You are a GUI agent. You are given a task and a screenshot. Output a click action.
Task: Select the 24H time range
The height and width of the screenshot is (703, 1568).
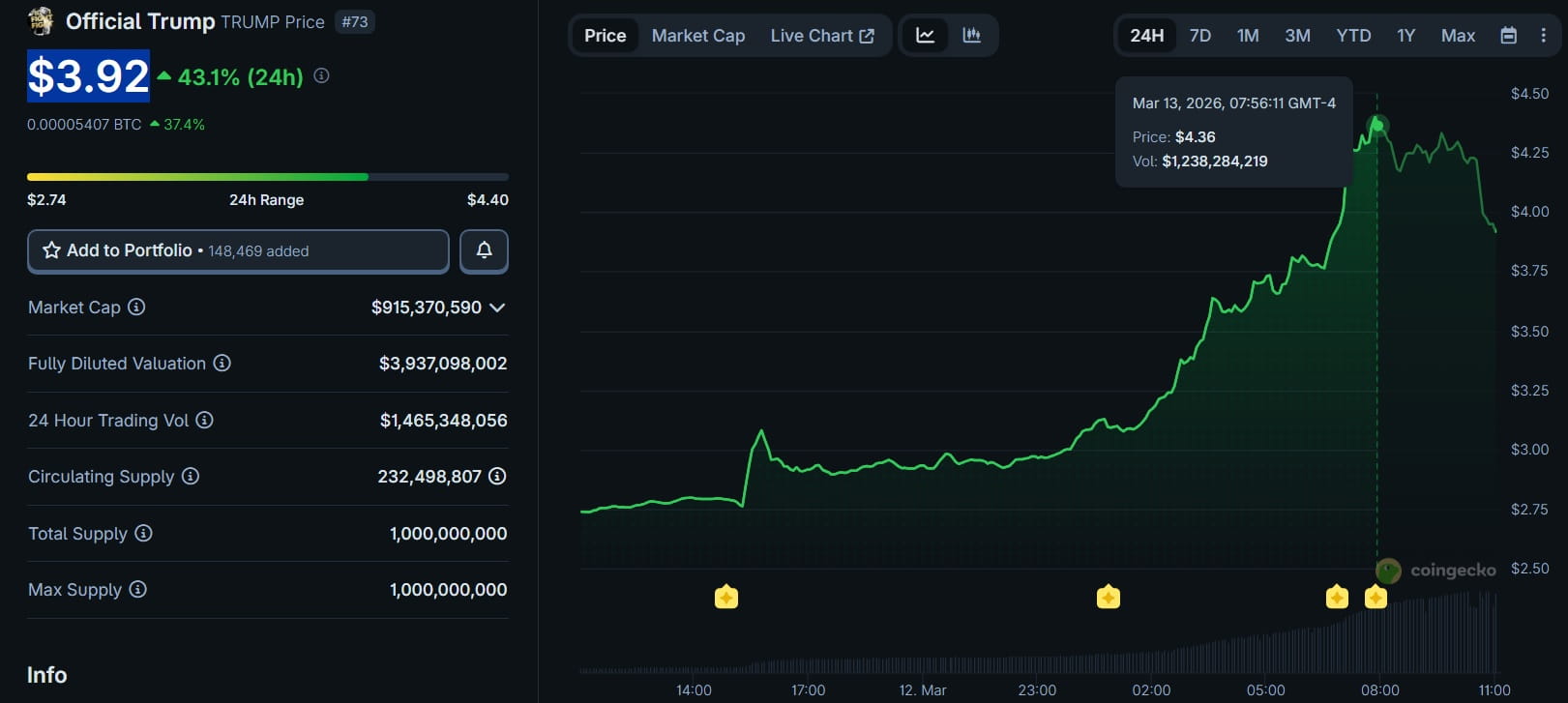pos(1146,36)
